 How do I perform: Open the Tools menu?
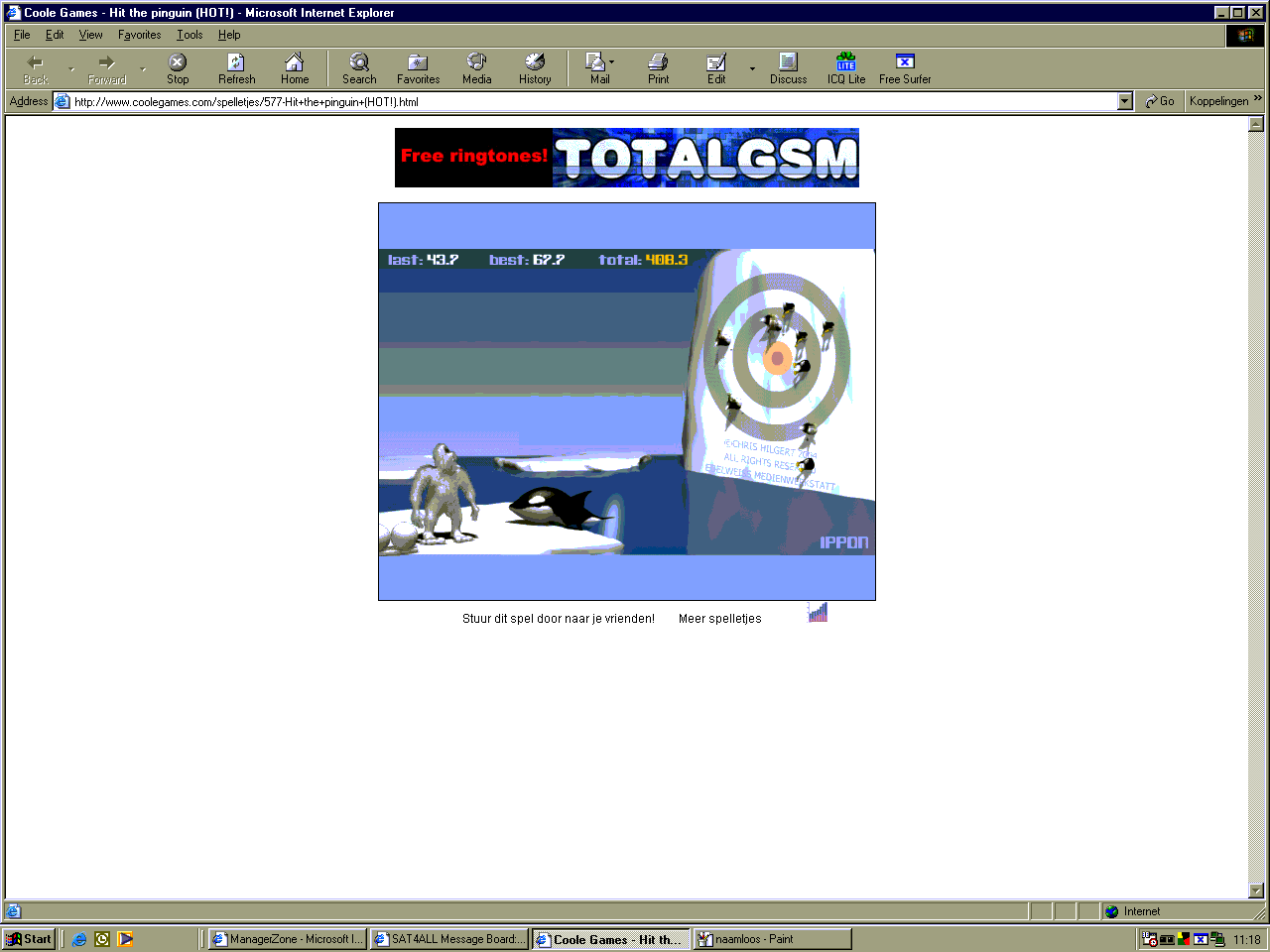(190, 35)
